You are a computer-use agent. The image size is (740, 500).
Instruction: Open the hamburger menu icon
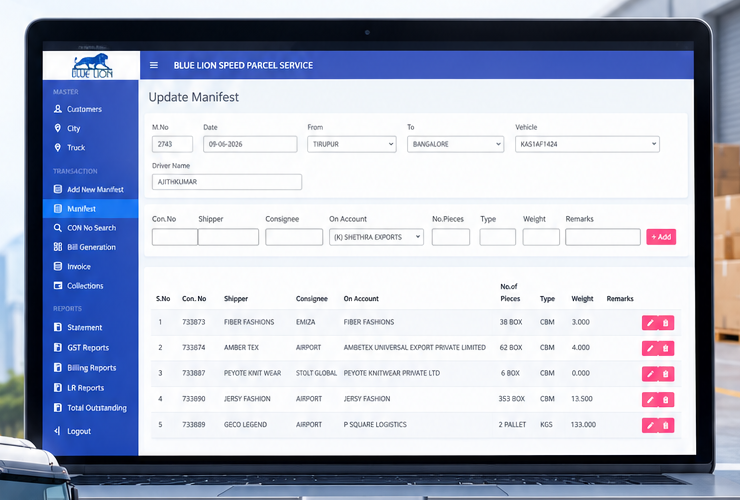coord(154,65)
